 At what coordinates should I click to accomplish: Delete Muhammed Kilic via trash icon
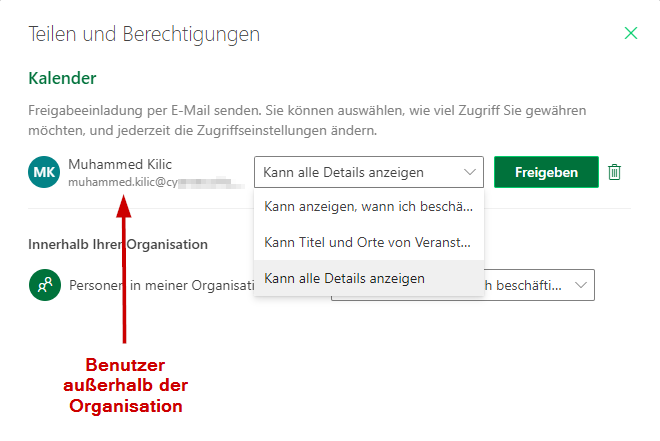coord(614,172)
